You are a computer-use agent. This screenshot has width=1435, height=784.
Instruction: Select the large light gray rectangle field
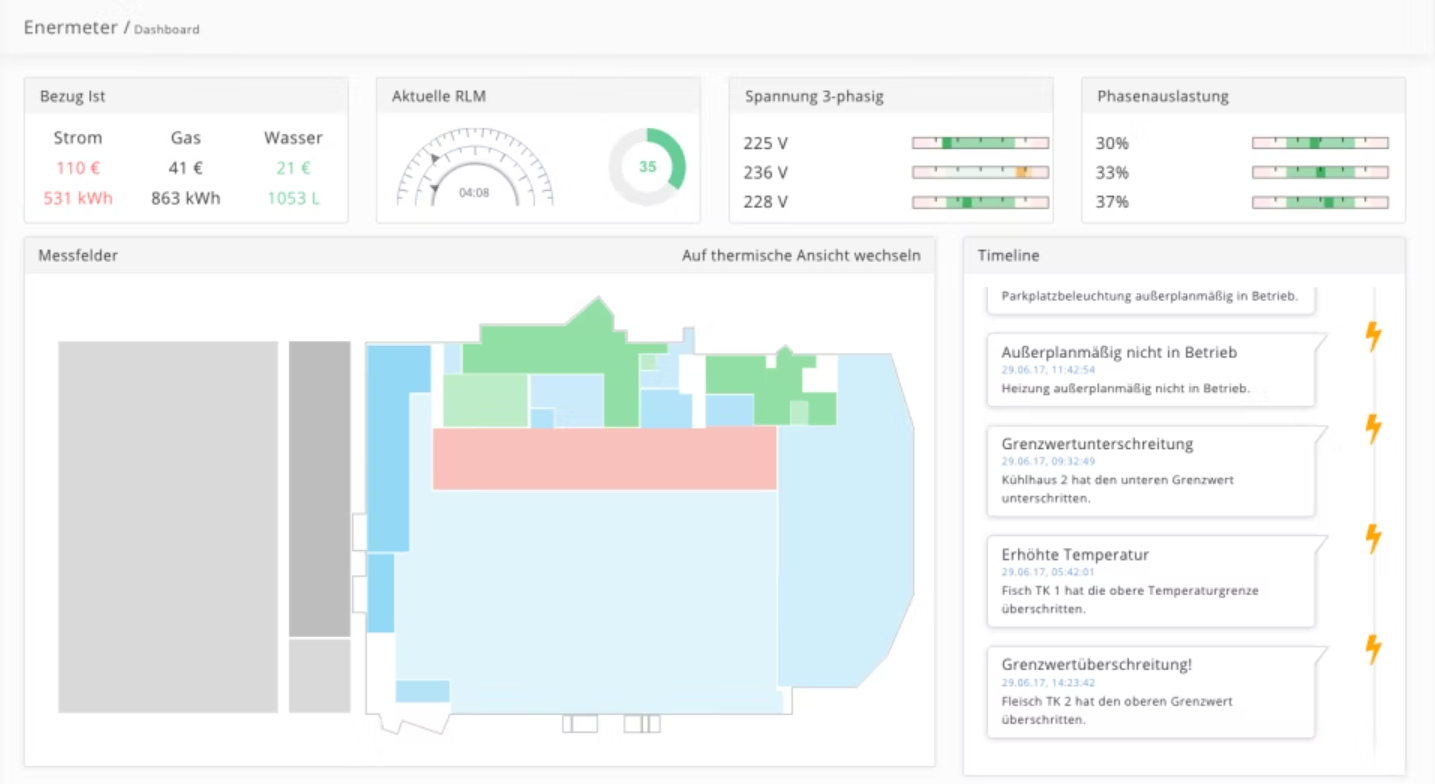[168, 527]
